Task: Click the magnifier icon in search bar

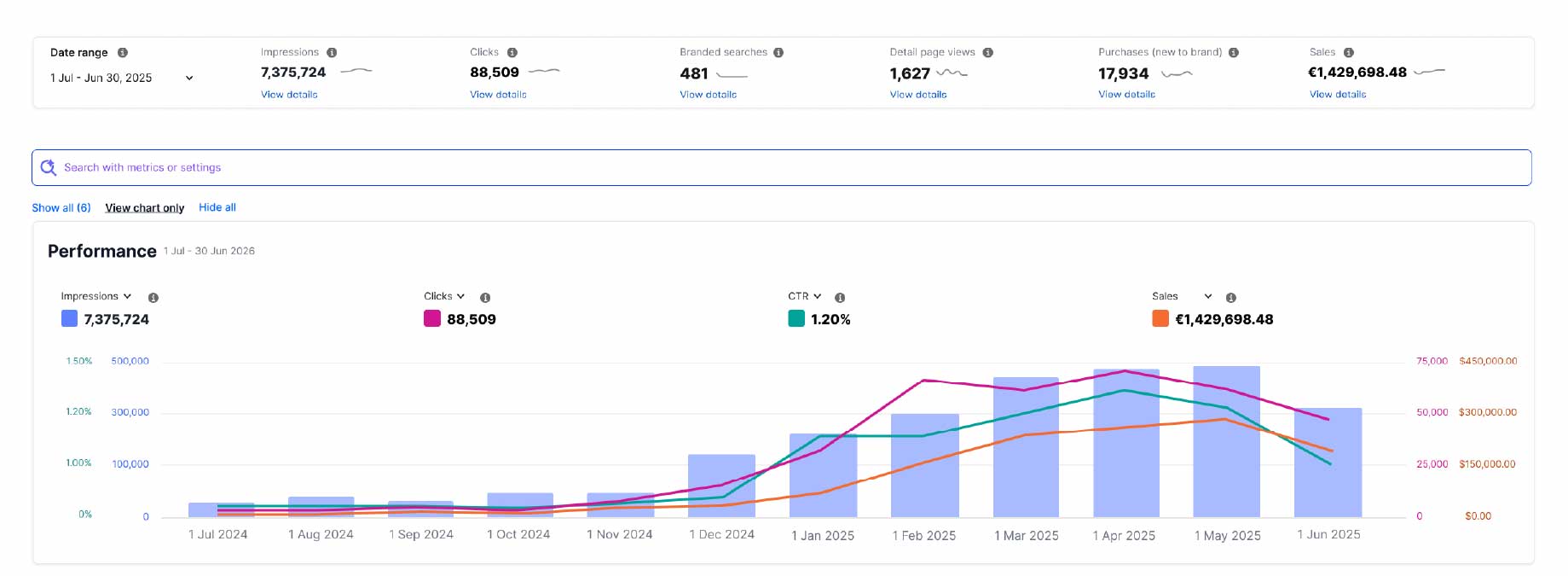Action: (49, 167)
